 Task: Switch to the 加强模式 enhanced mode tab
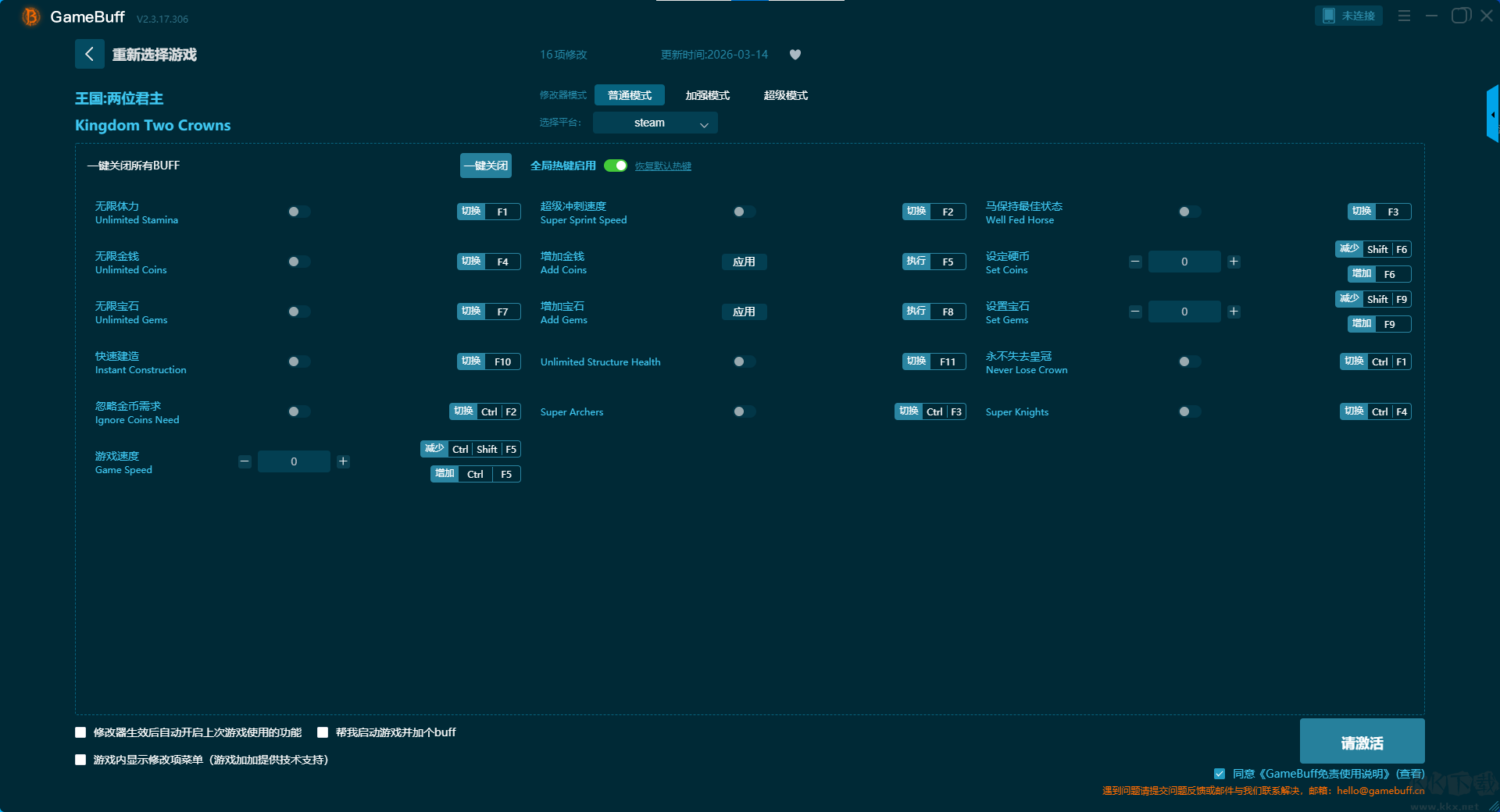click(x=707, y=95)
